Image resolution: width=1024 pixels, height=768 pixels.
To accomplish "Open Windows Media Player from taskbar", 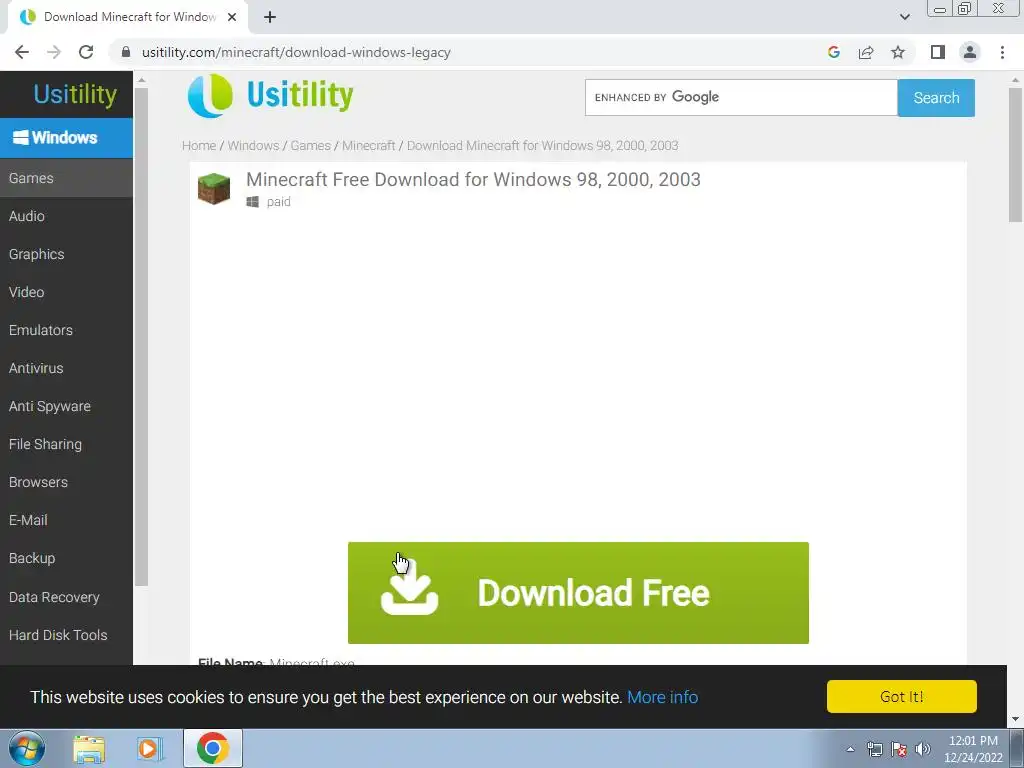I will [150, 748].
